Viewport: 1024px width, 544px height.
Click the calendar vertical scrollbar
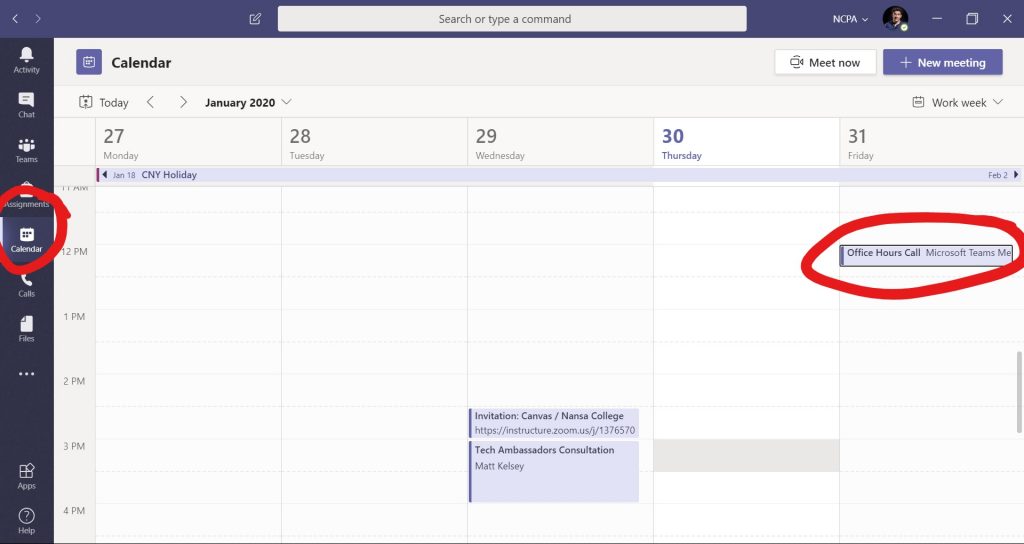[x=1018, y=392]
